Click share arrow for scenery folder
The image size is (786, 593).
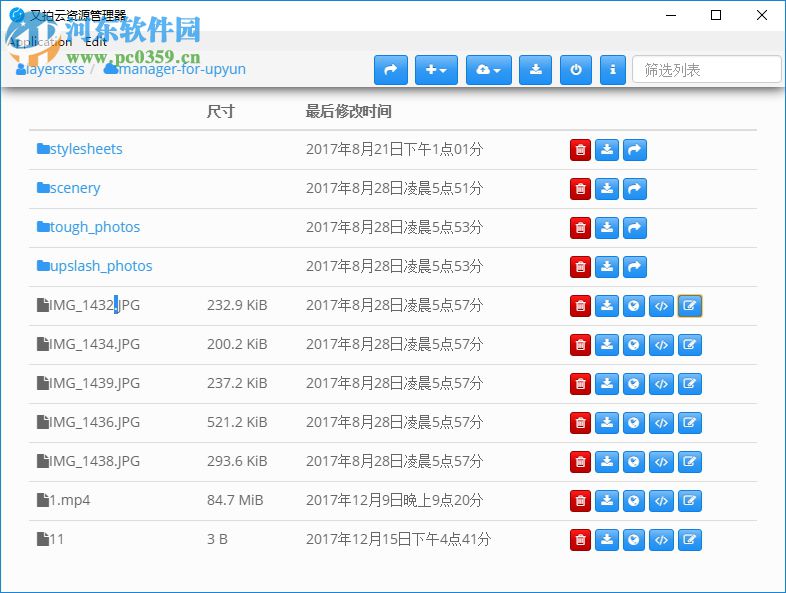[x=635, y=188]
